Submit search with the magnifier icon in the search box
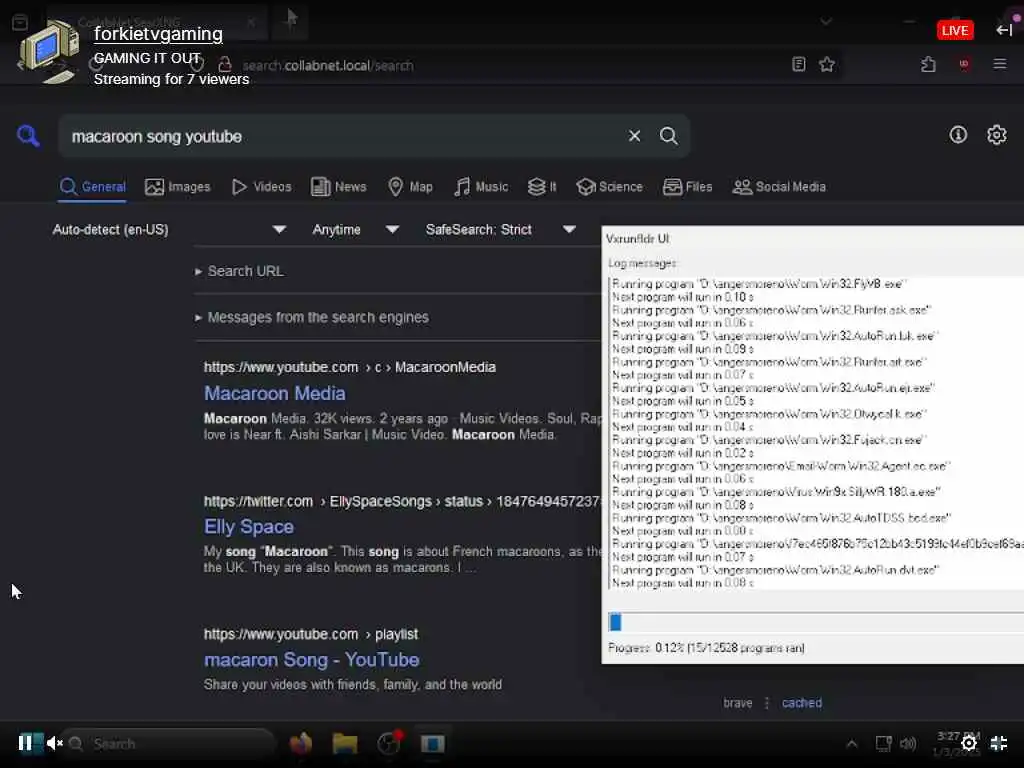This screenshot has height=768, width=1024. pos(668,136)
